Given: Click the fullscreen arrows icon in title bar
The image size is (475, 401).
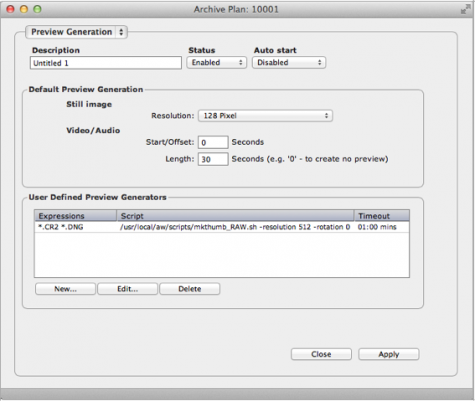Looking at the screenshot, I should tap(465, 9).
